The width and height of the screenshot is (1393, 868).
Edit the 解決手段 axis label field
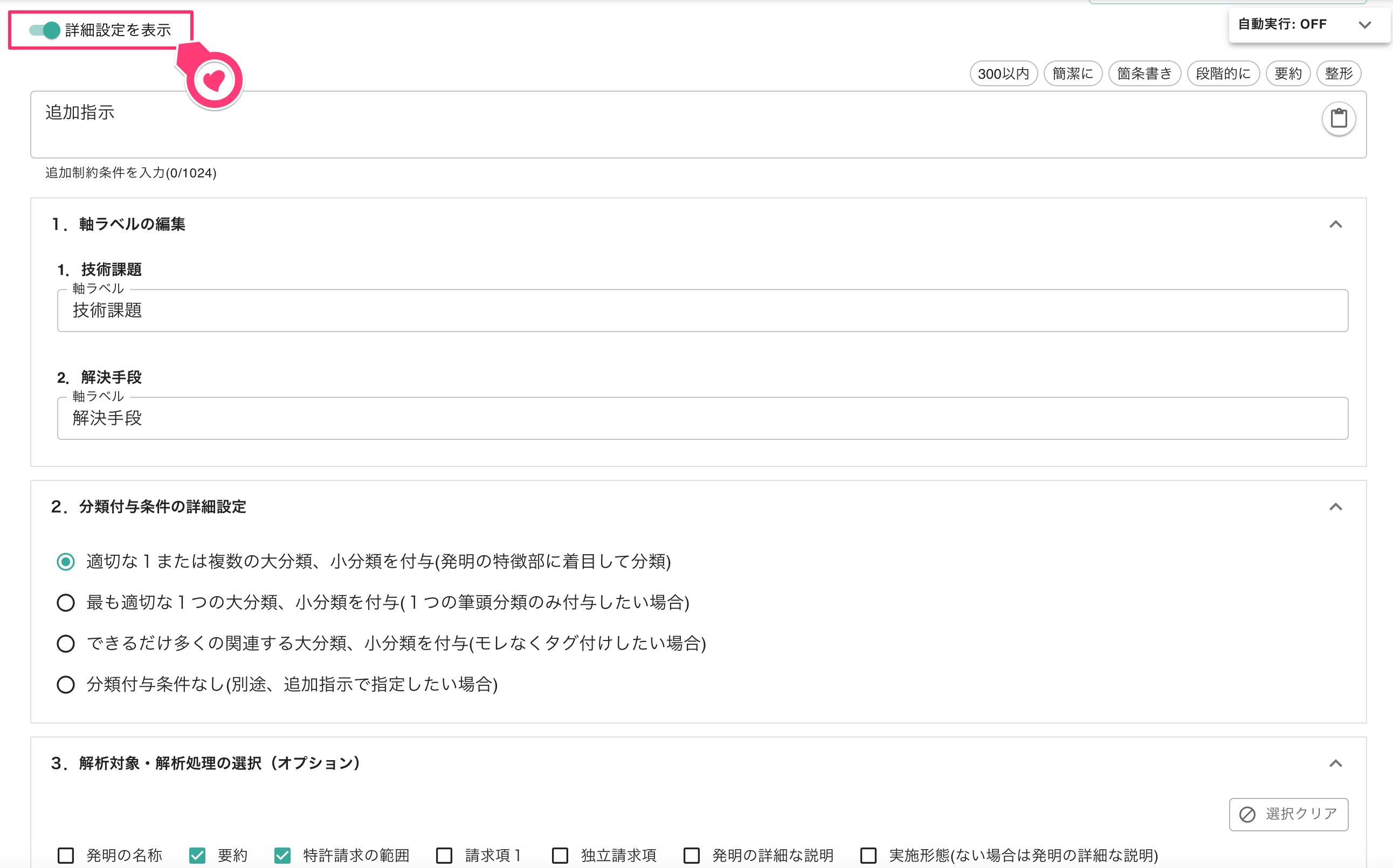pyautogui.click(x=702, y=418)
